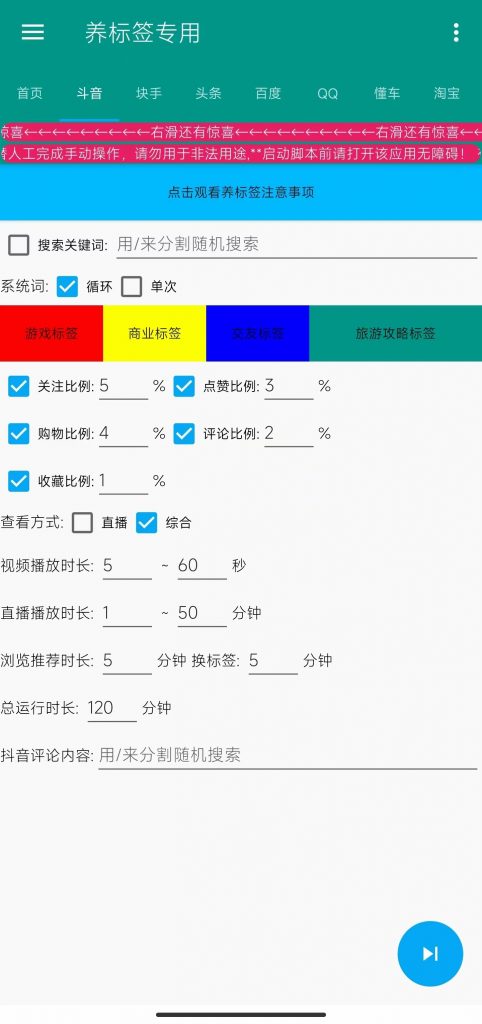Edit the 关注比例 percentage field
The image size is (482, 1024).
(123, 386)
